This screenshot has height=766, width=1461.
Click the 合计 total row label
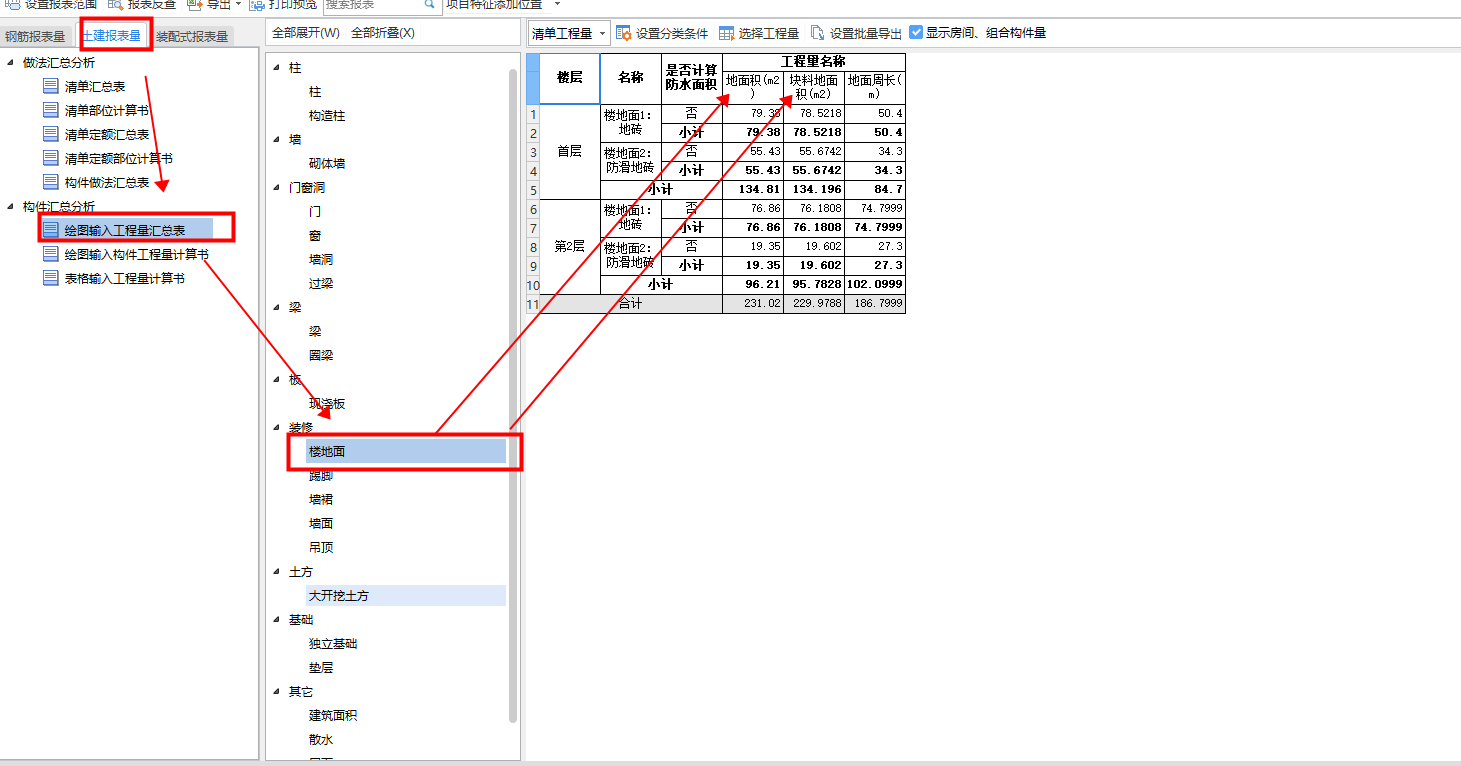631,304
